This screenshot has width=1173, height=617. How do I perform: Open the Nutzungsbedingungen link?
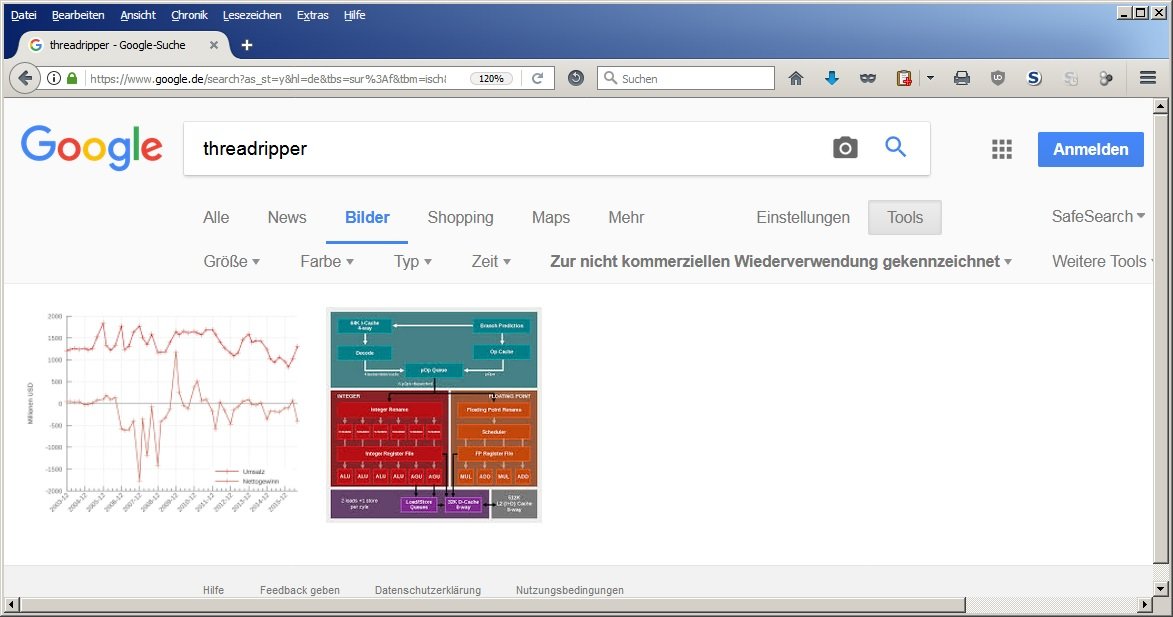570,590
